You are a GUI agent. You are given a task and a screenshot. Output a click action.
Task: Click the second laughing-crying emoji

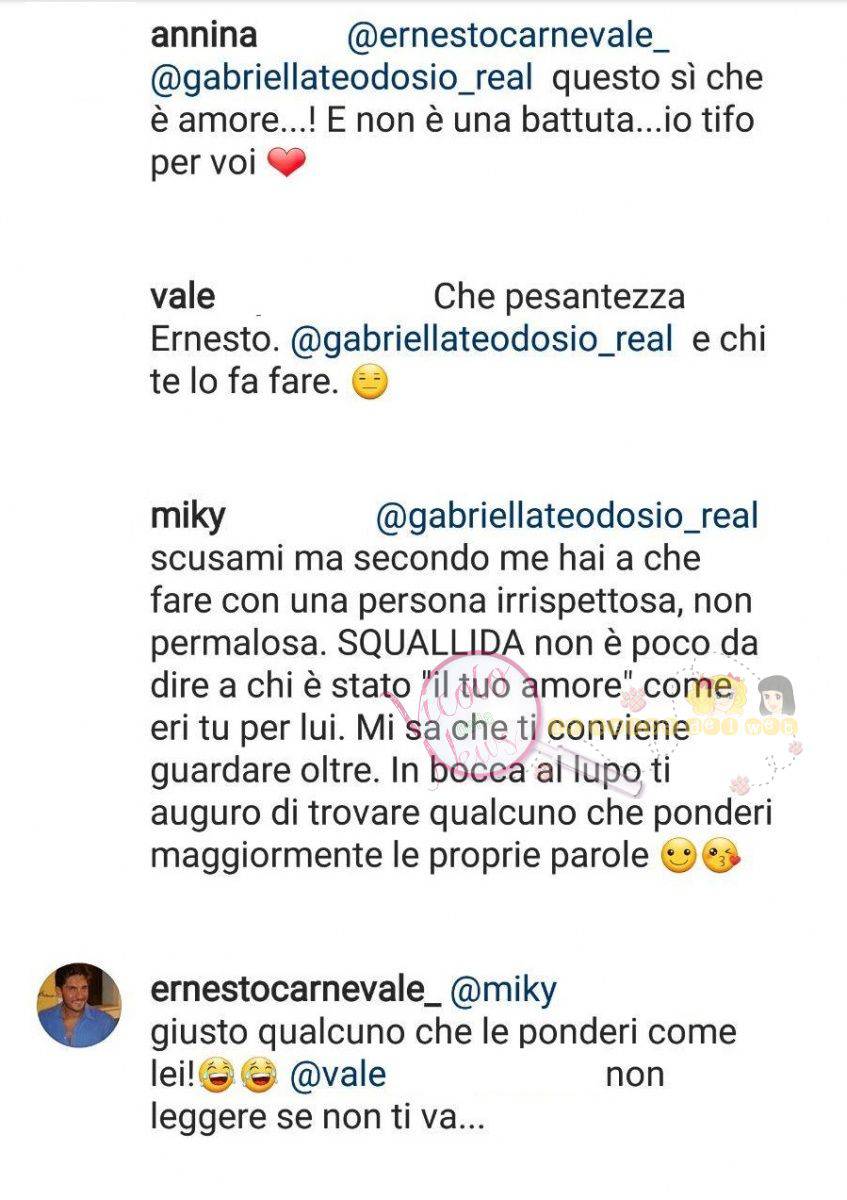258,1076
